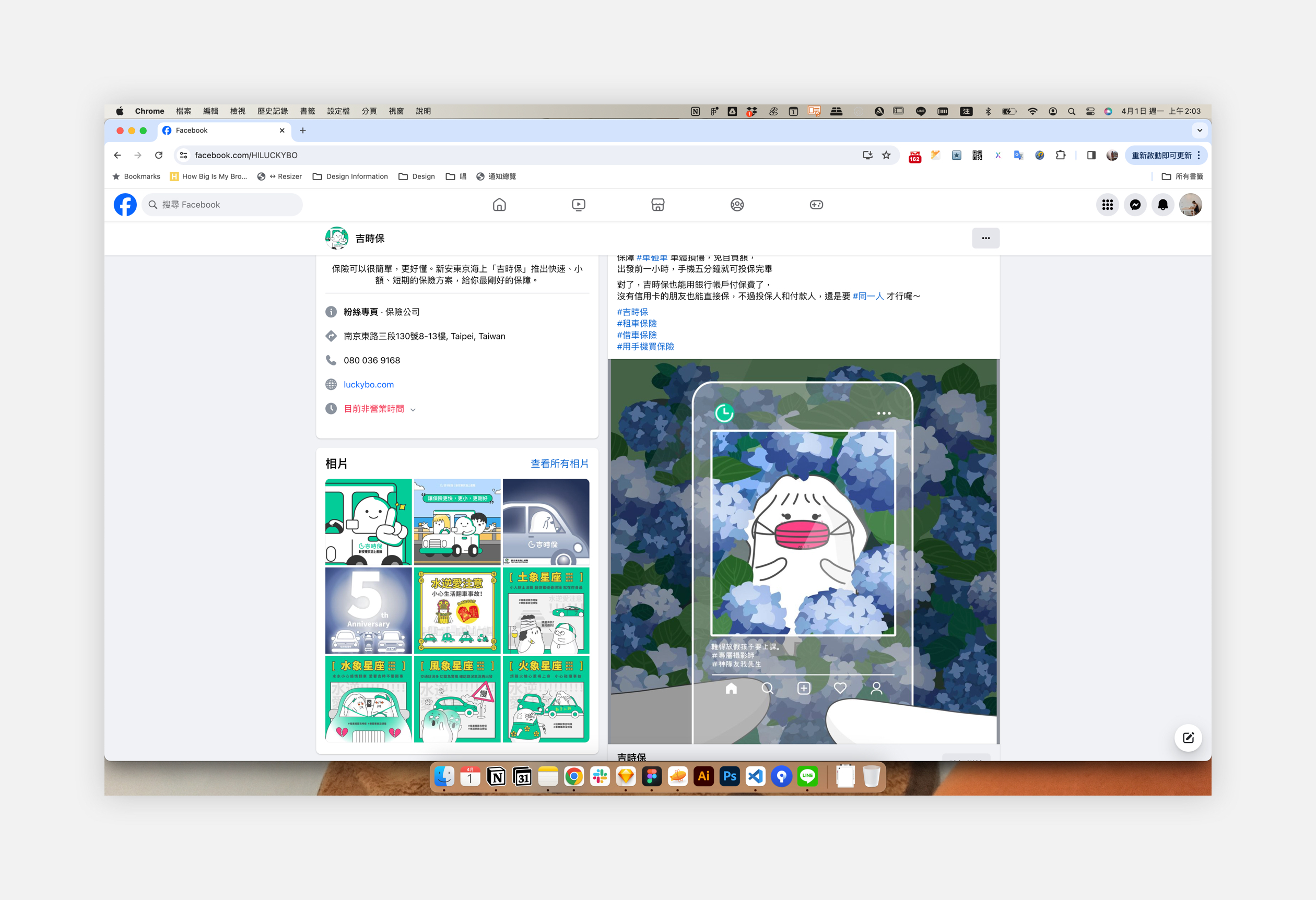Image resolution: width=1316 pixels, height=900 pixels.
Task: Click the #同一人 hashtag in the post
Action: [868, 296]
